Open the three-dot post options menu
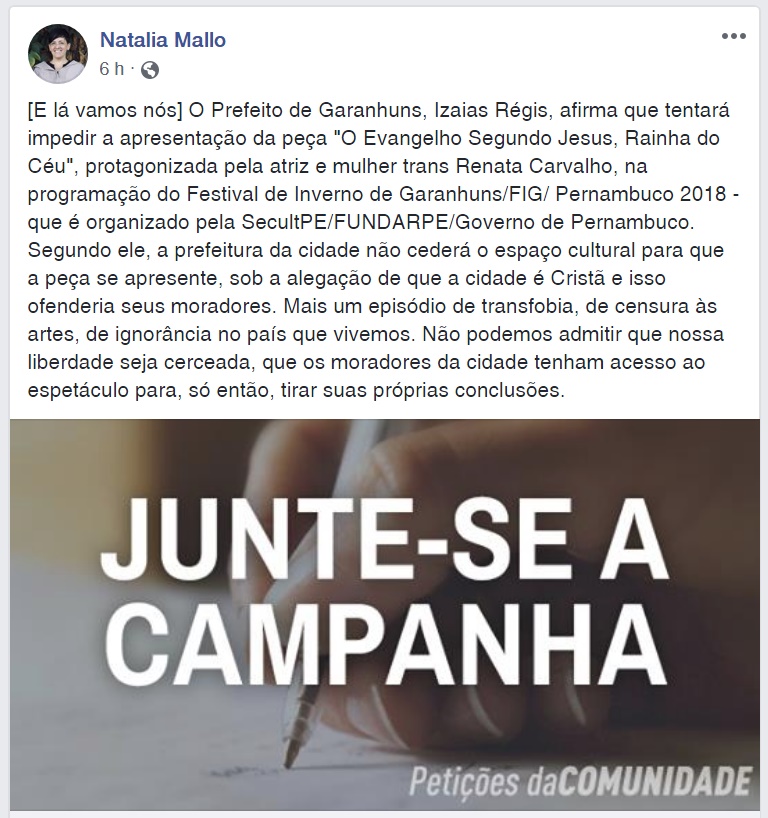The height and width of the screenshot is (818, 768). [x=734, y=36]
